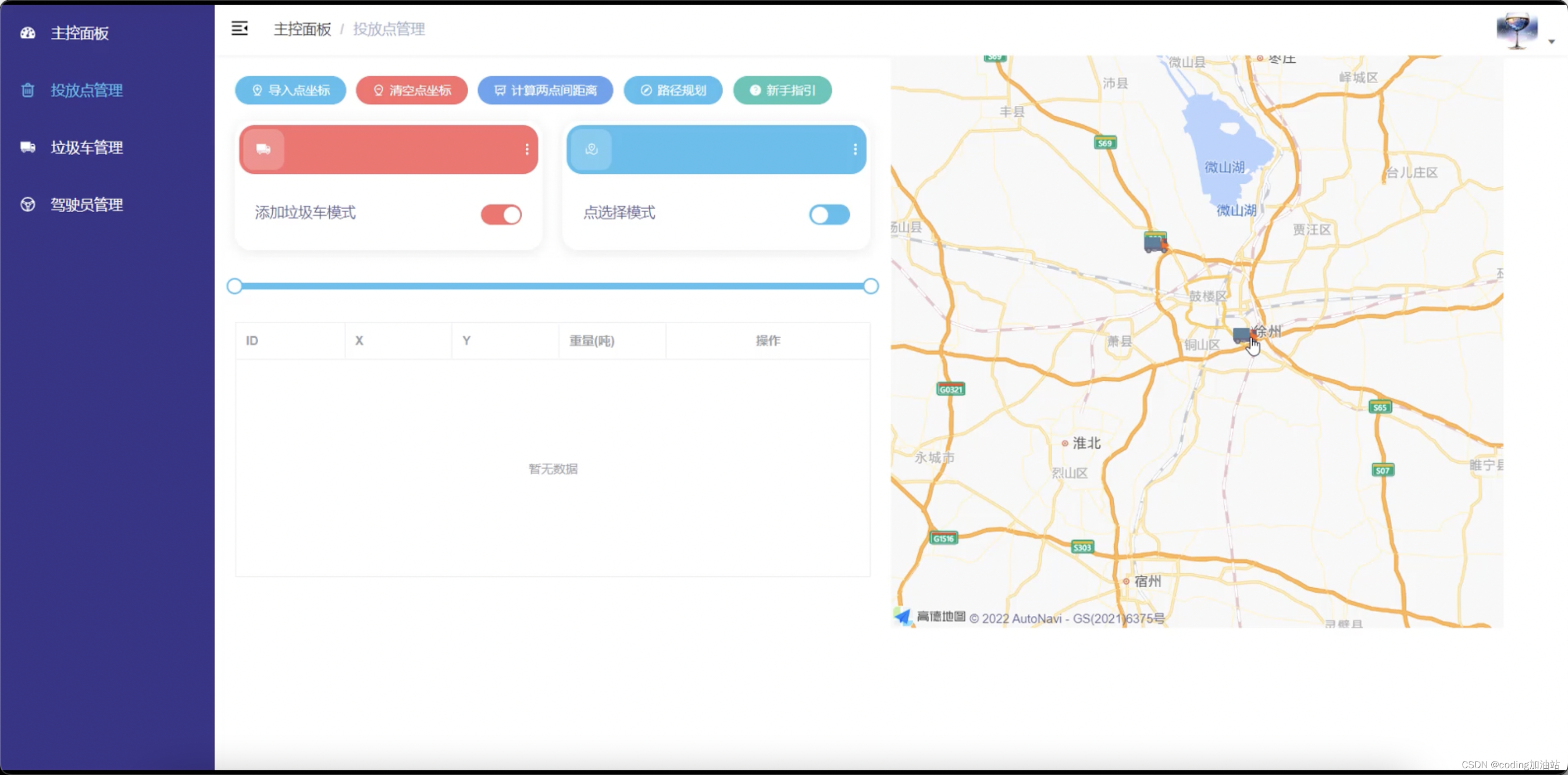Open 垃圾车管理 in the sidebar

[87, 147]
